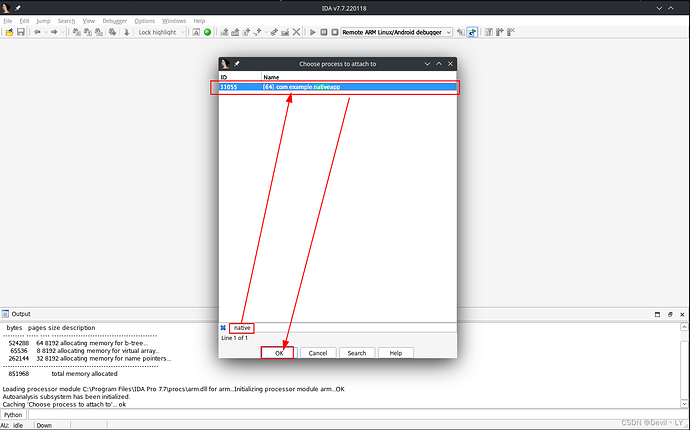This screenshot has height=430, width=690.
Task: Click the 'Line 1 of 1' label
Action: (235, 338)
